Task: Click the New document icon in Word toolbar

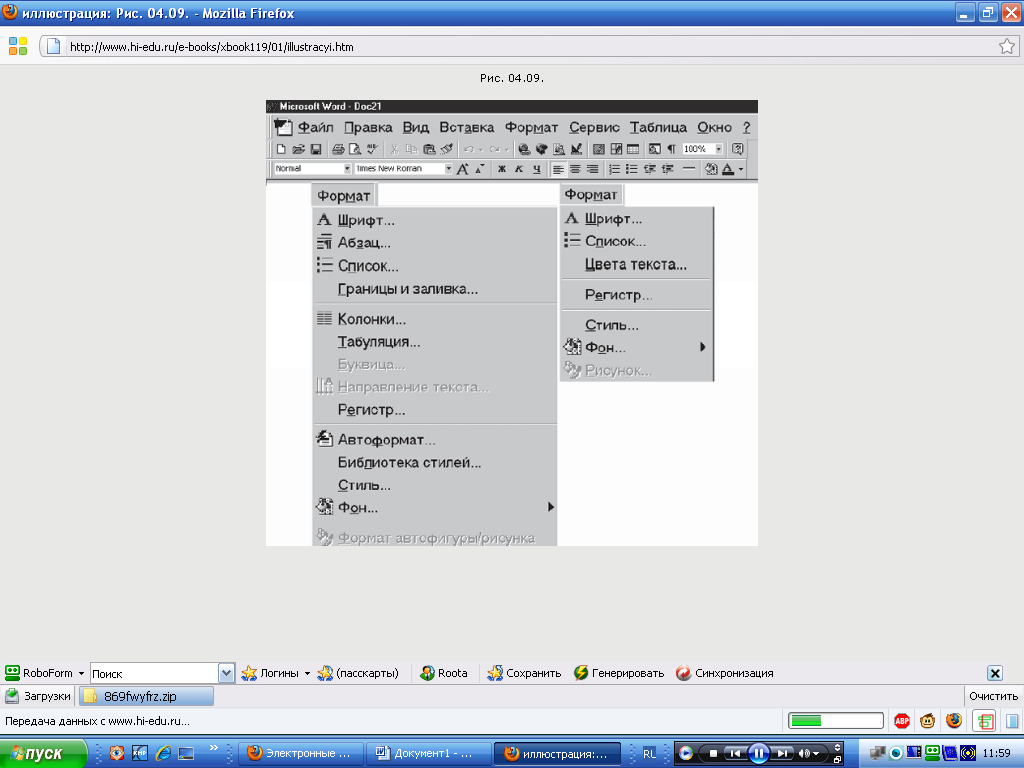Action: point(281,149)
